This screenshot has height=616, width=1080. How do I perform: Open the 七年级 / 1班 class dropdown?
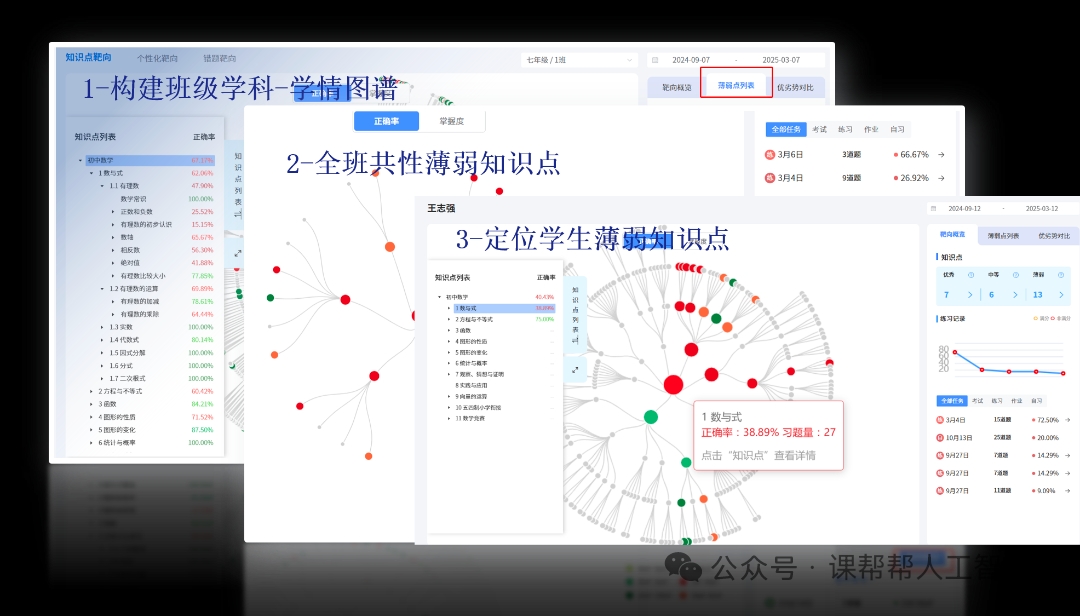[x=579, y=60]
